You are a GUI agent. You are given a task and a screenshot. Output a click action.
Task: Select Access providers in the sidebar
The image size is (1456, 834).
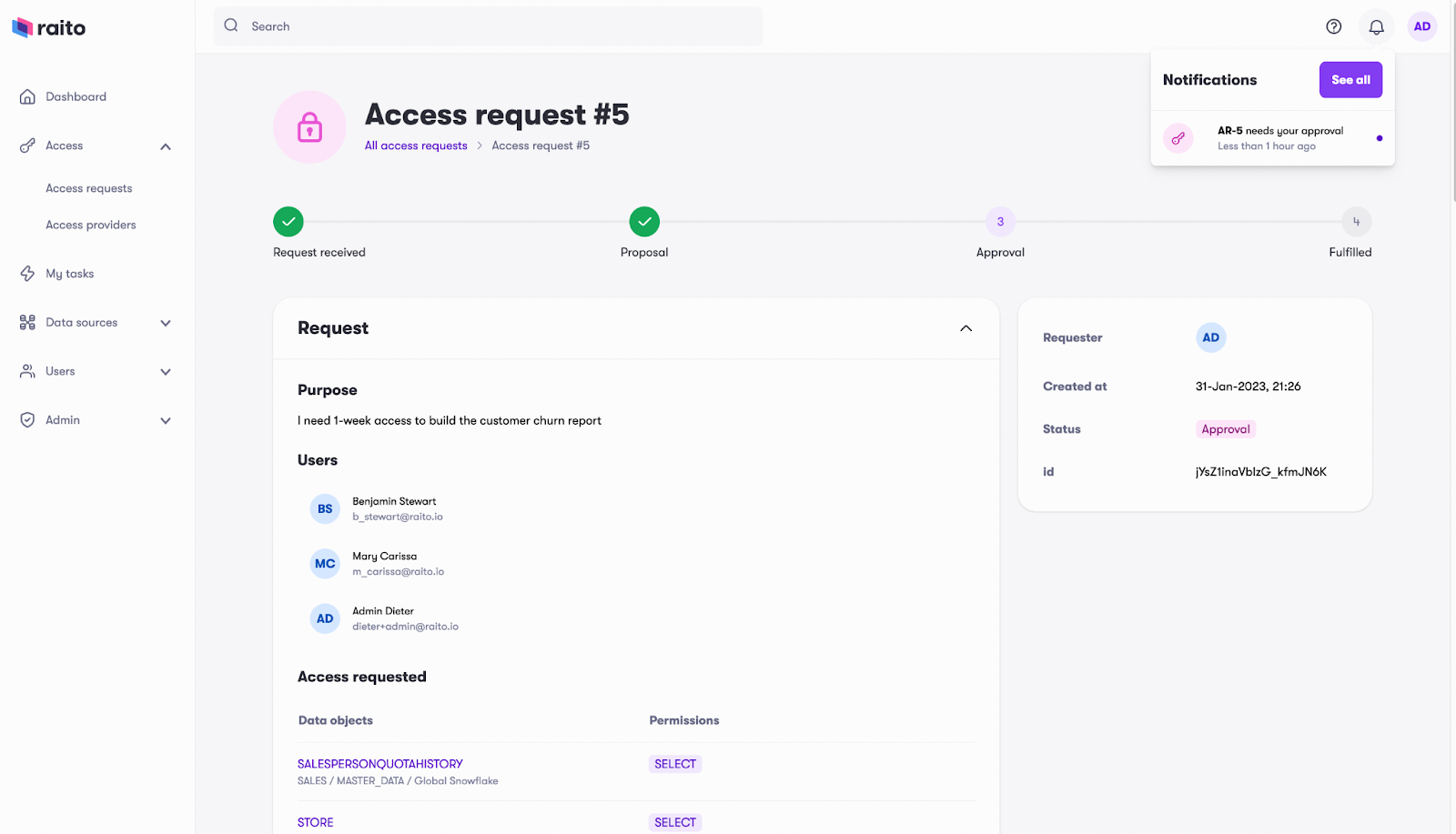[x=91, y=225]
